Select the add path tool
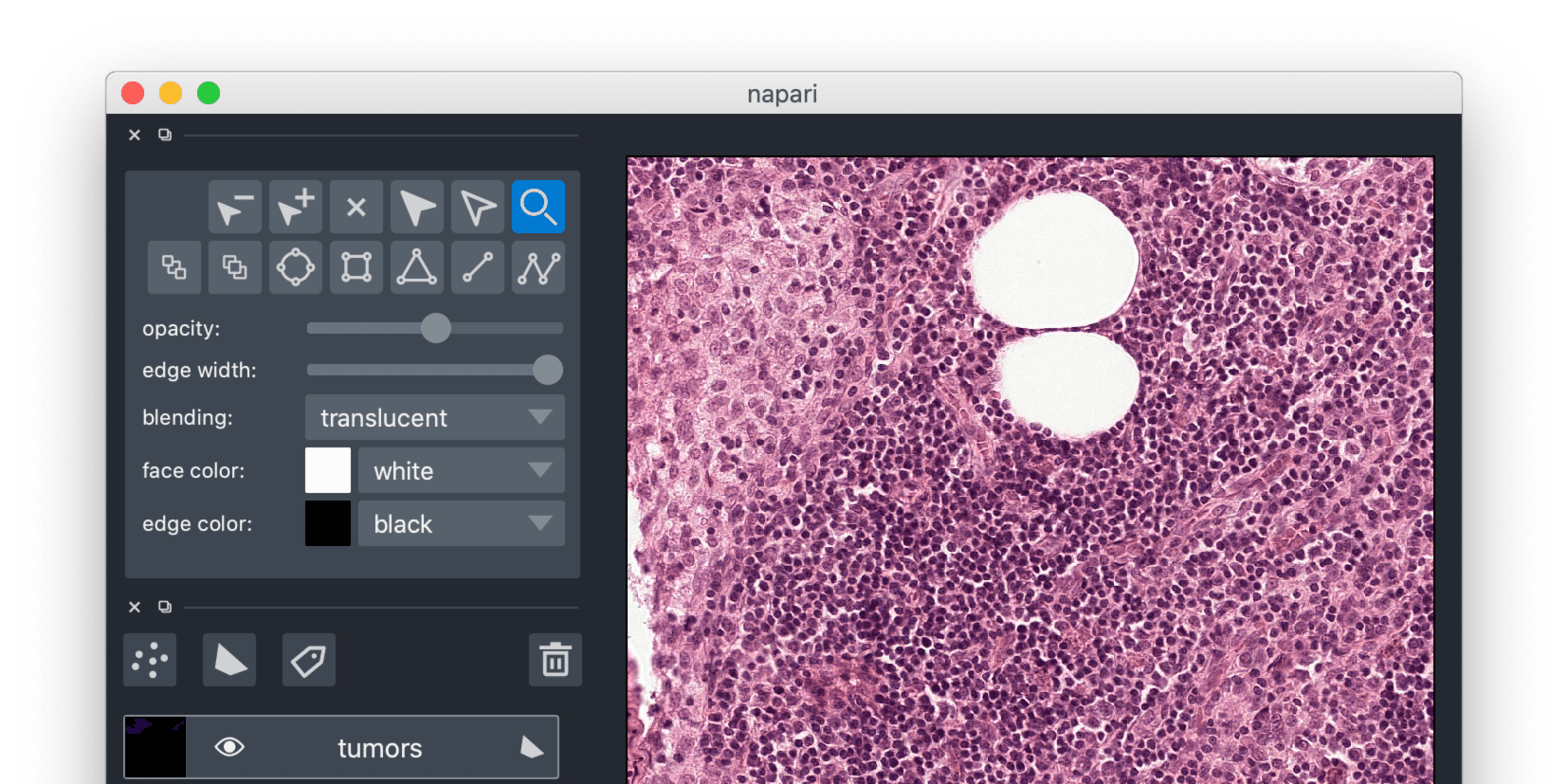This screenshot has height=784, width=1568. (538, 267)
